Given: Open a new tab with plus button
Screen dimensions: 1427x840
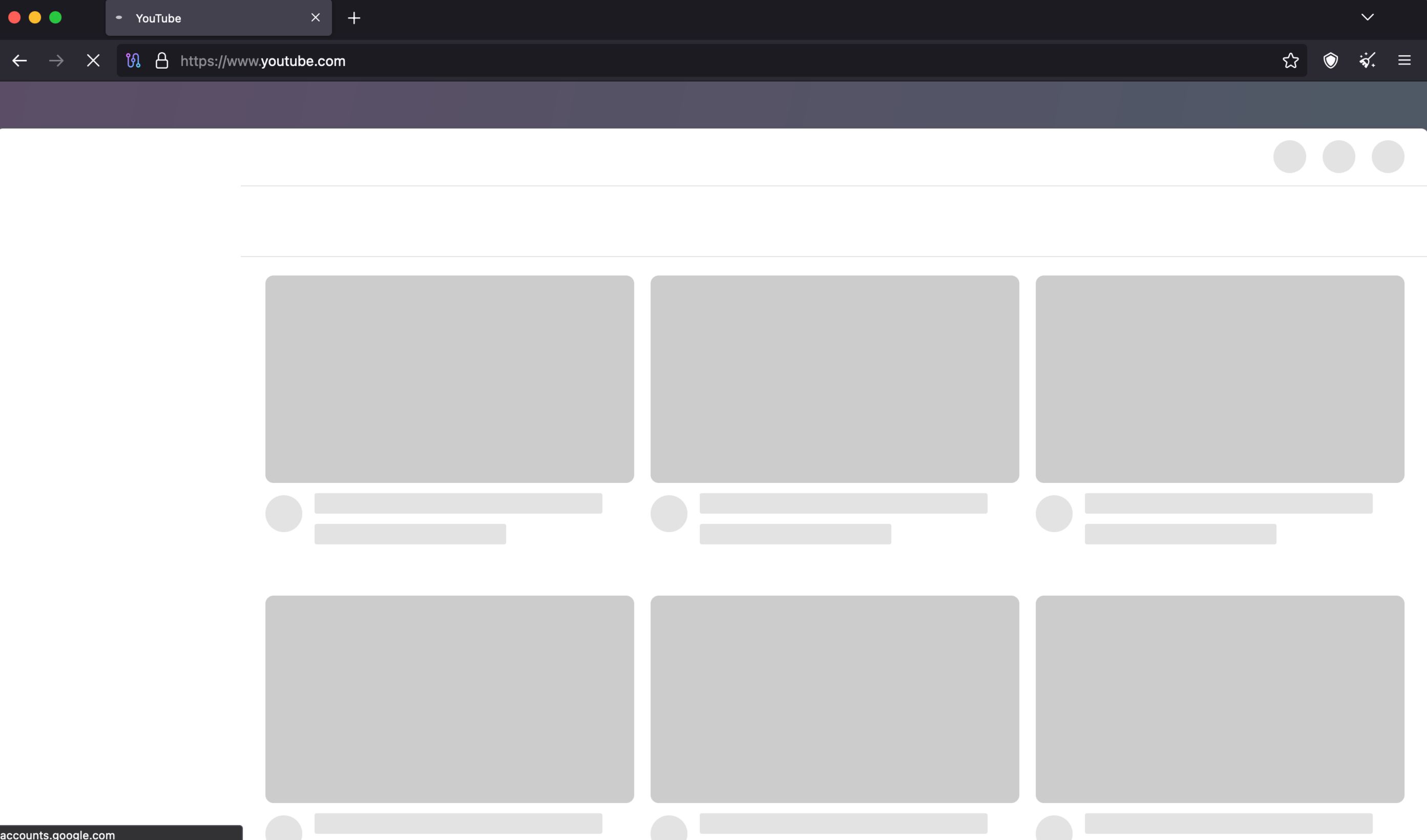Looking at the screenshot, I should (x=354, y=18).
